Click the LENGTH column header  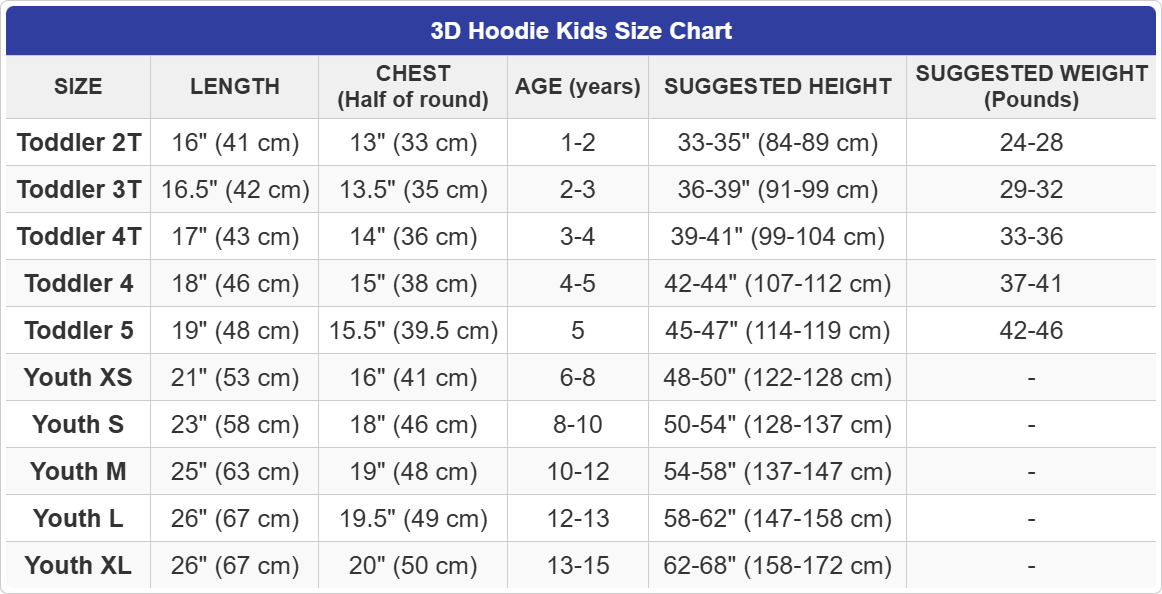pos(235,87)
